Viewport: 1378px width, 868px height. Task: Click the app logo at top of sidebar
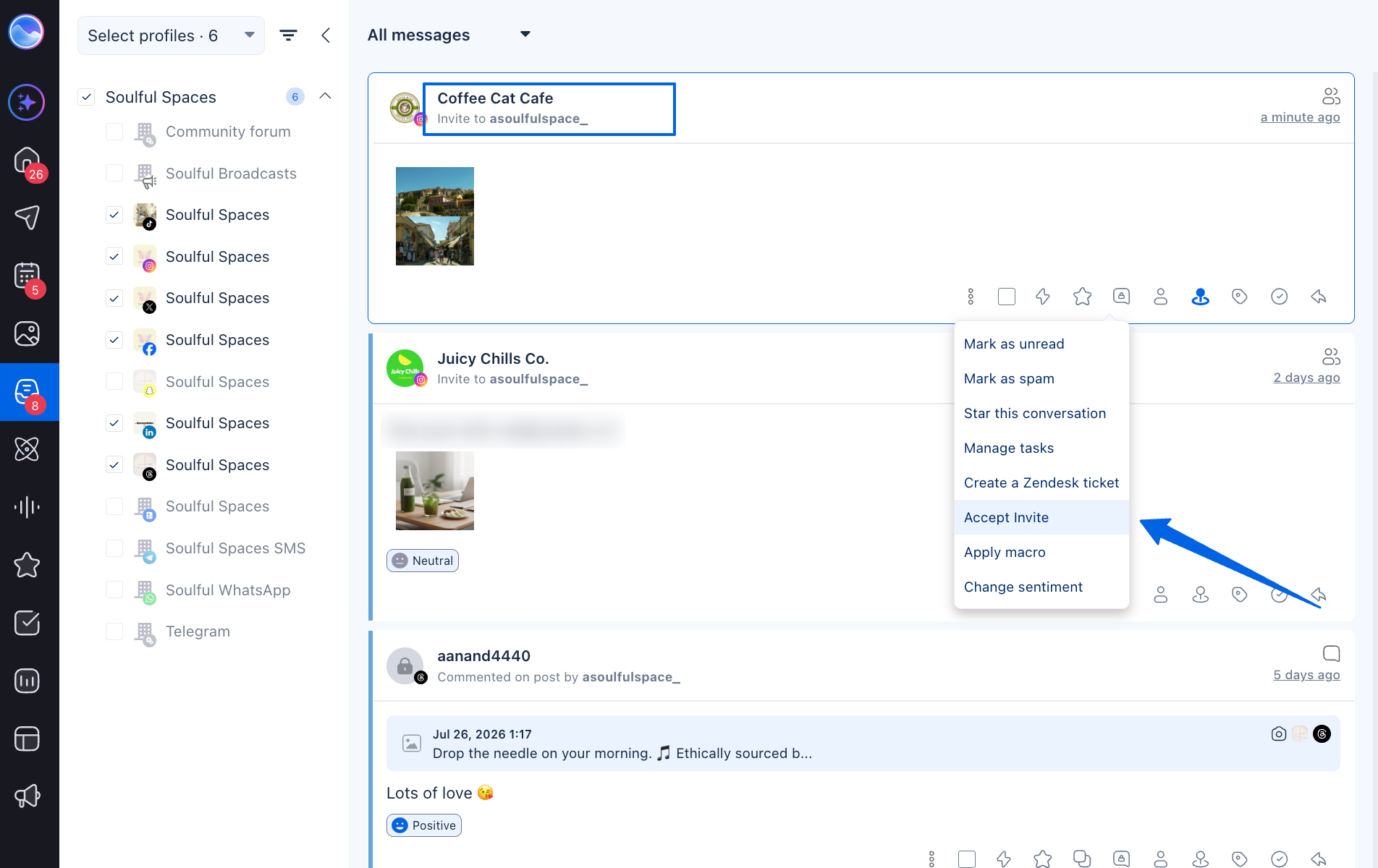[27, 32]
